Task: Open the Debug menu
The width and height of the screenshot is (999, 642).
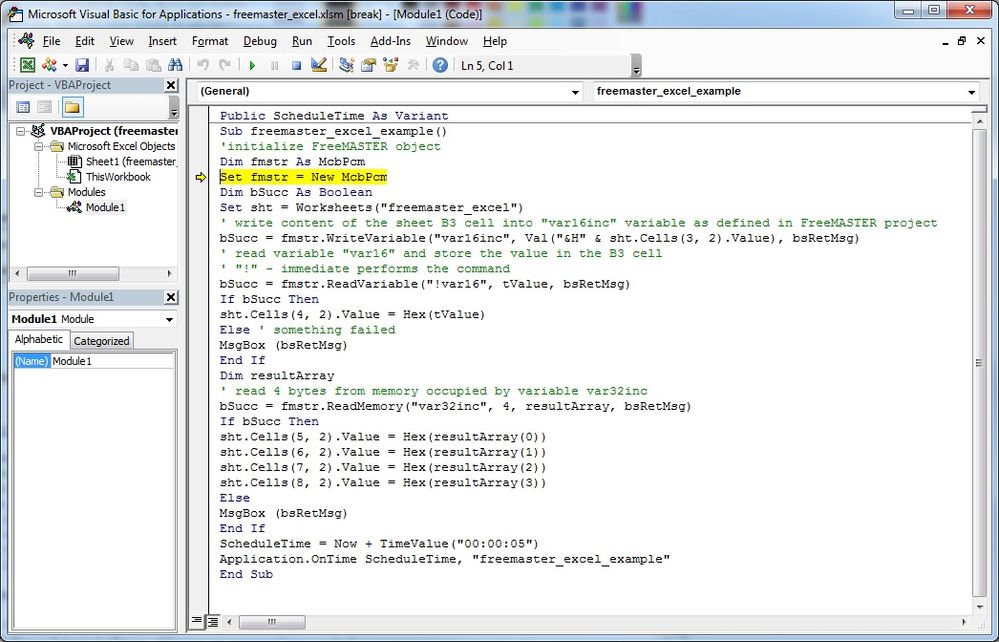Action: tap(260, 41)
